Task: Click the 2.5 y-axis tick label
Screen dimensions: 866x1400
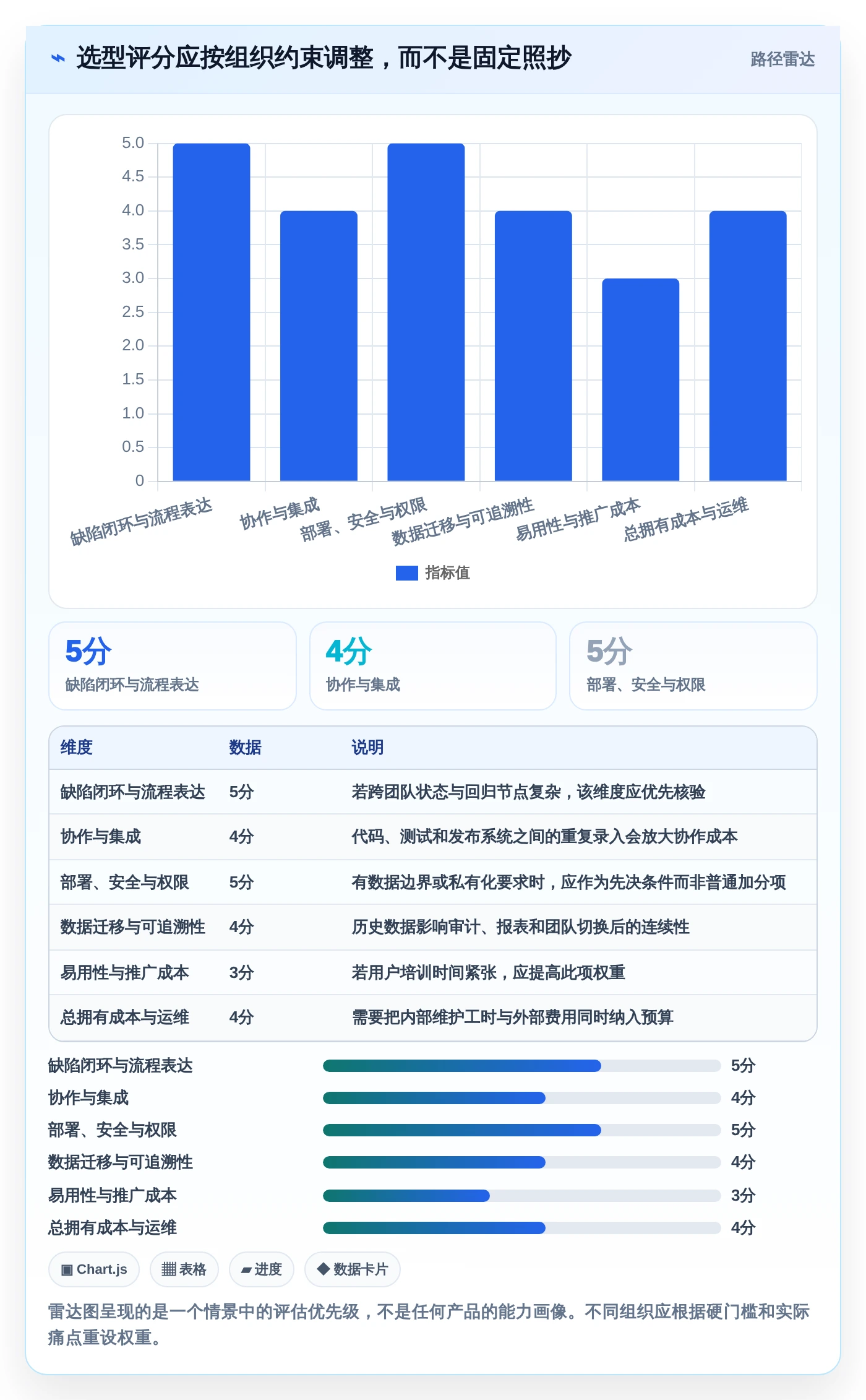Action: (133, 312)
